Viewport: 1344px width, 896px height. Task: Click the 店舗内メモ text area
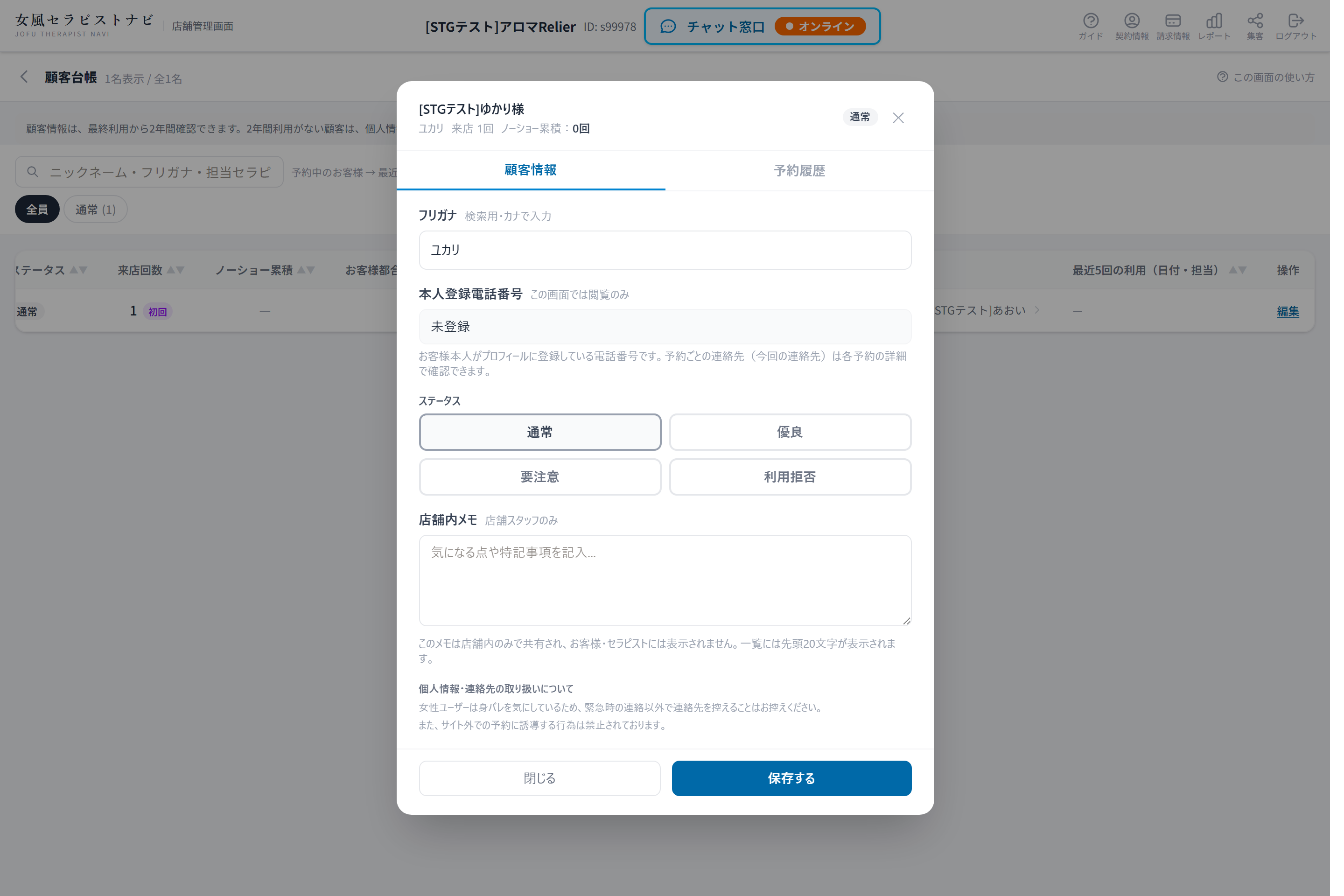coord(665,581)
